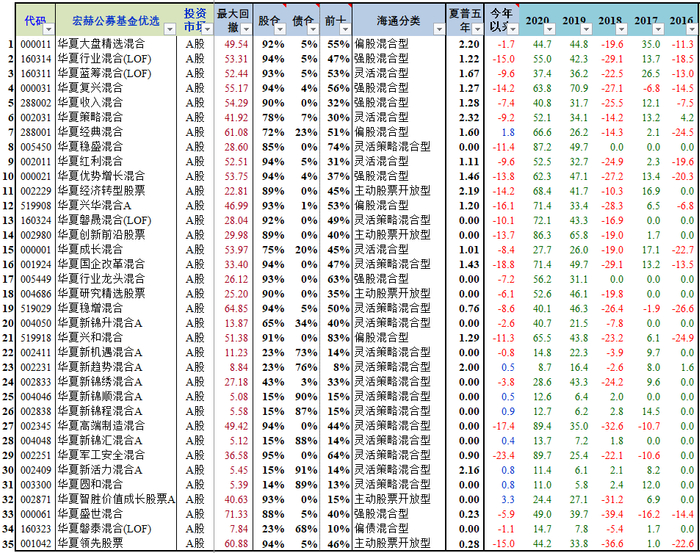
Task: Click the 海通分类 header cell
Action: tap(399, 20)
